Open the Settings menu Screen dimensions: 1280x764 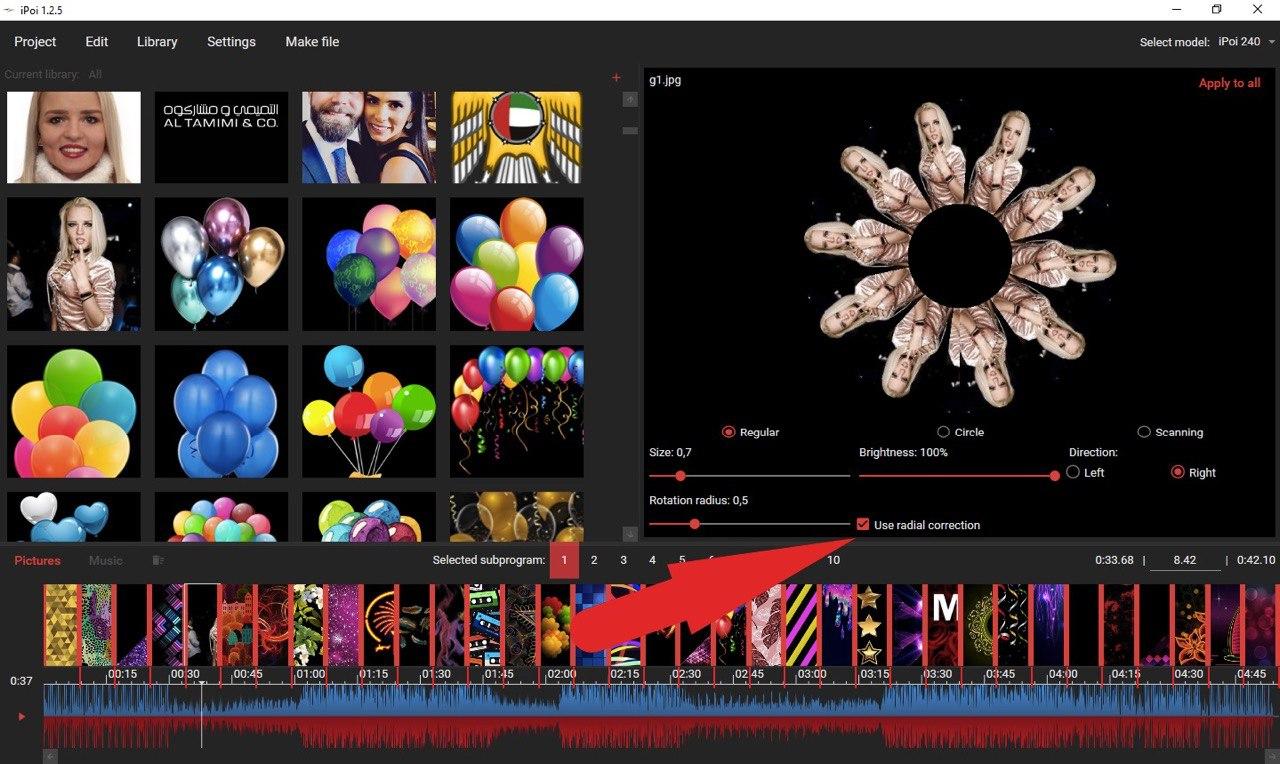click(231, 42)
